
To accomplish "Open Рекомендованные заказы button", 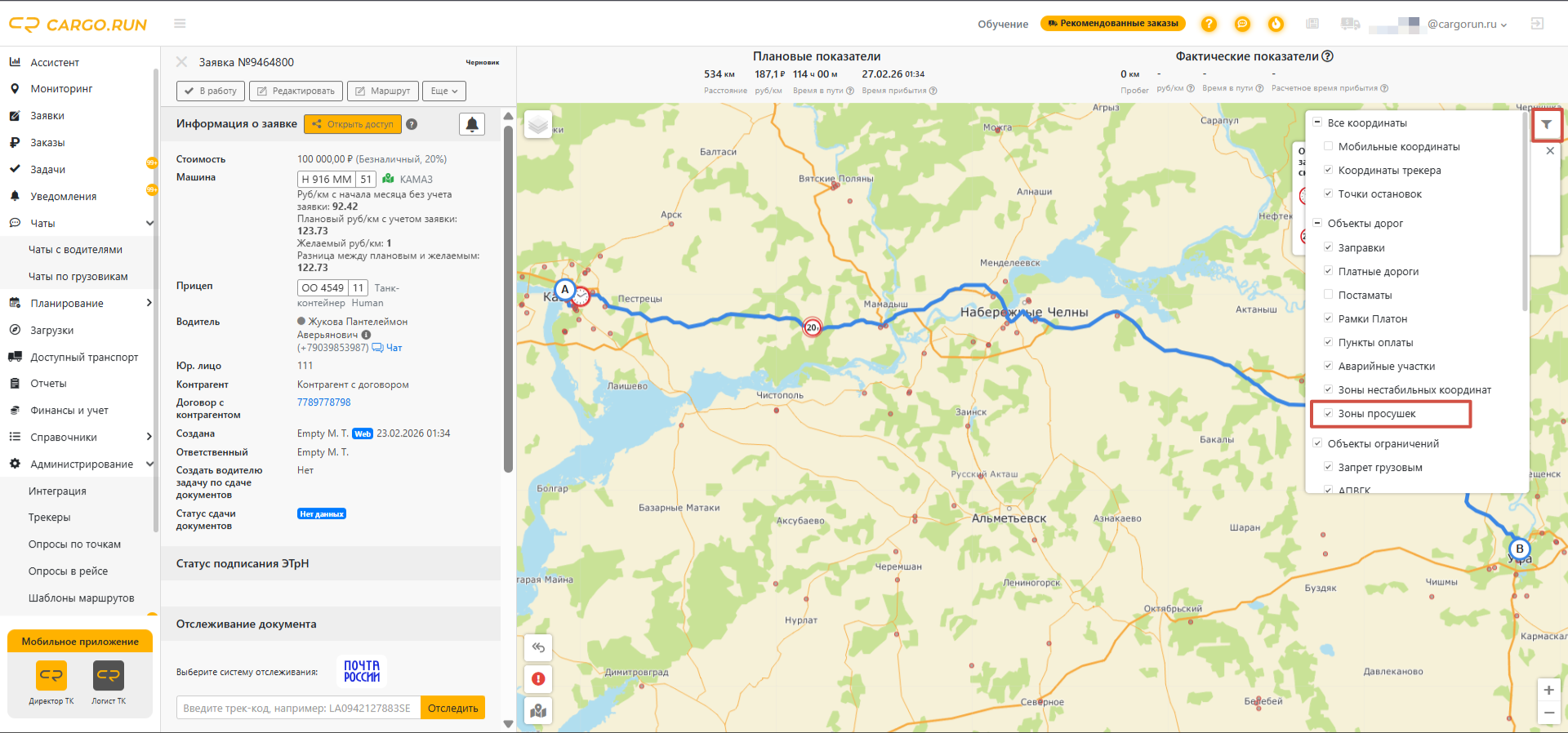I will point(1114,23).
